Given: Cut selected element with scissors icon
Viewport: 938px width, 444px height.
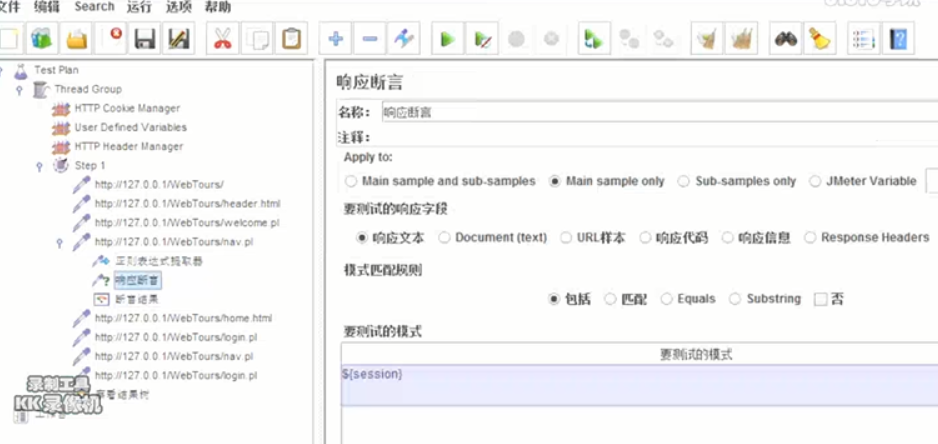Looking at the screenshot, I should pyautogui.click(x=222, y=39).
